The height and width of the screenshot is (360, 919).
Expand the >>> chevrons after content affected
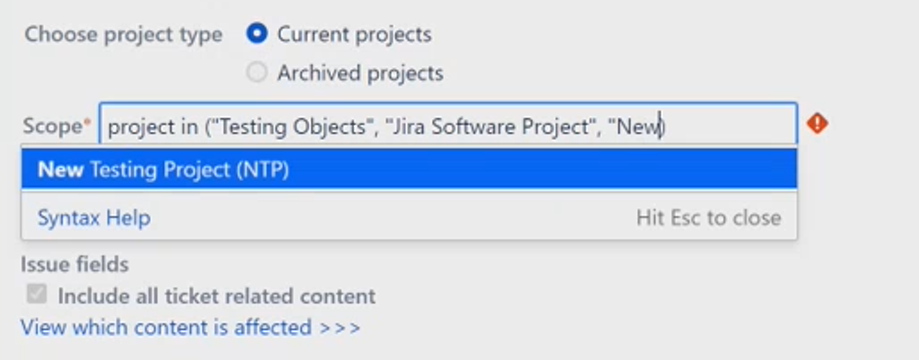point(340,328)
